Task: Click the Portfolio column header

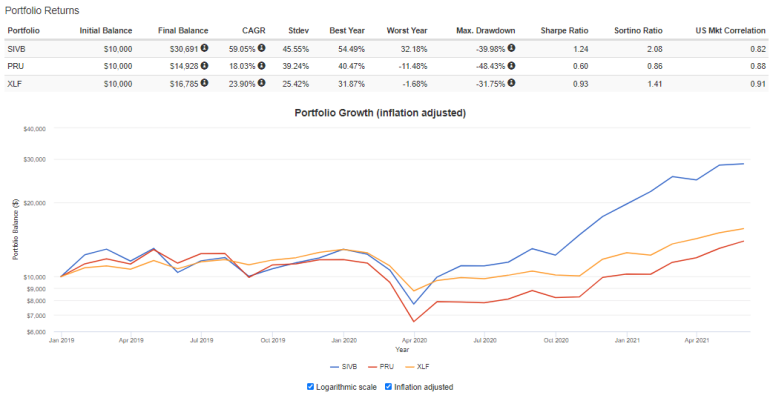Action: 24,31
